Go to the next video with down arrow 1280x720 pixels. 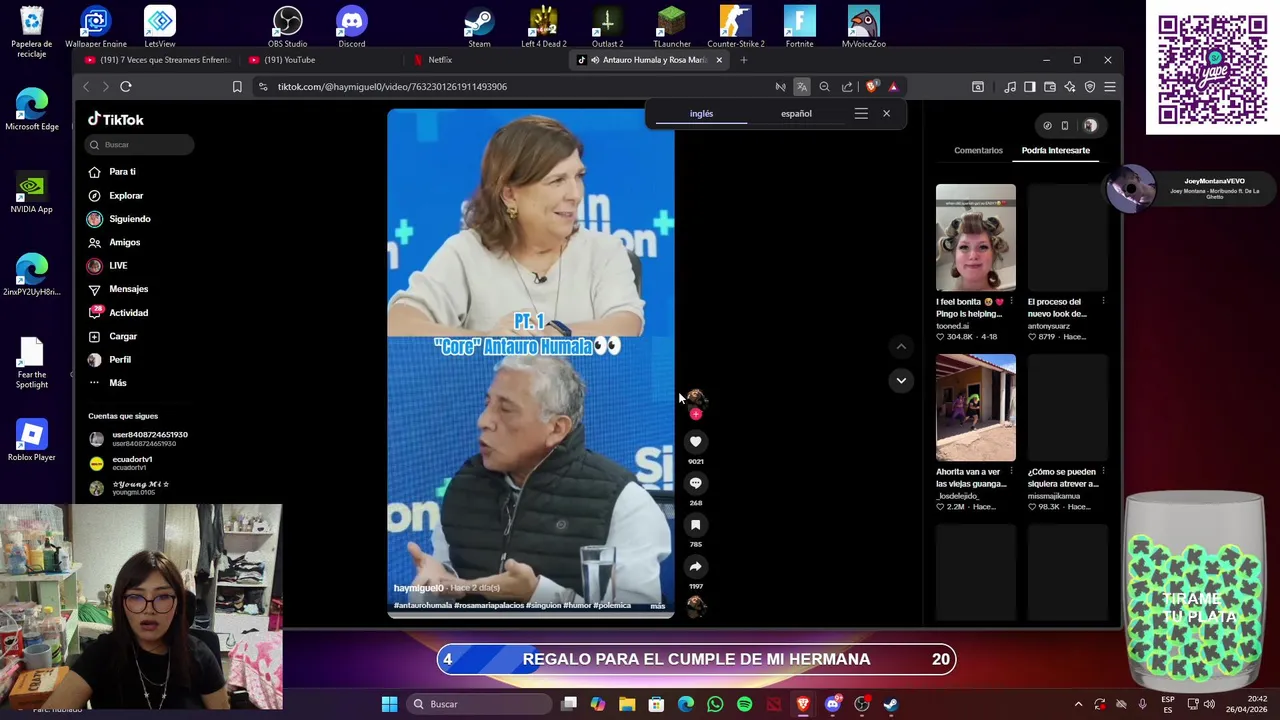901,380
